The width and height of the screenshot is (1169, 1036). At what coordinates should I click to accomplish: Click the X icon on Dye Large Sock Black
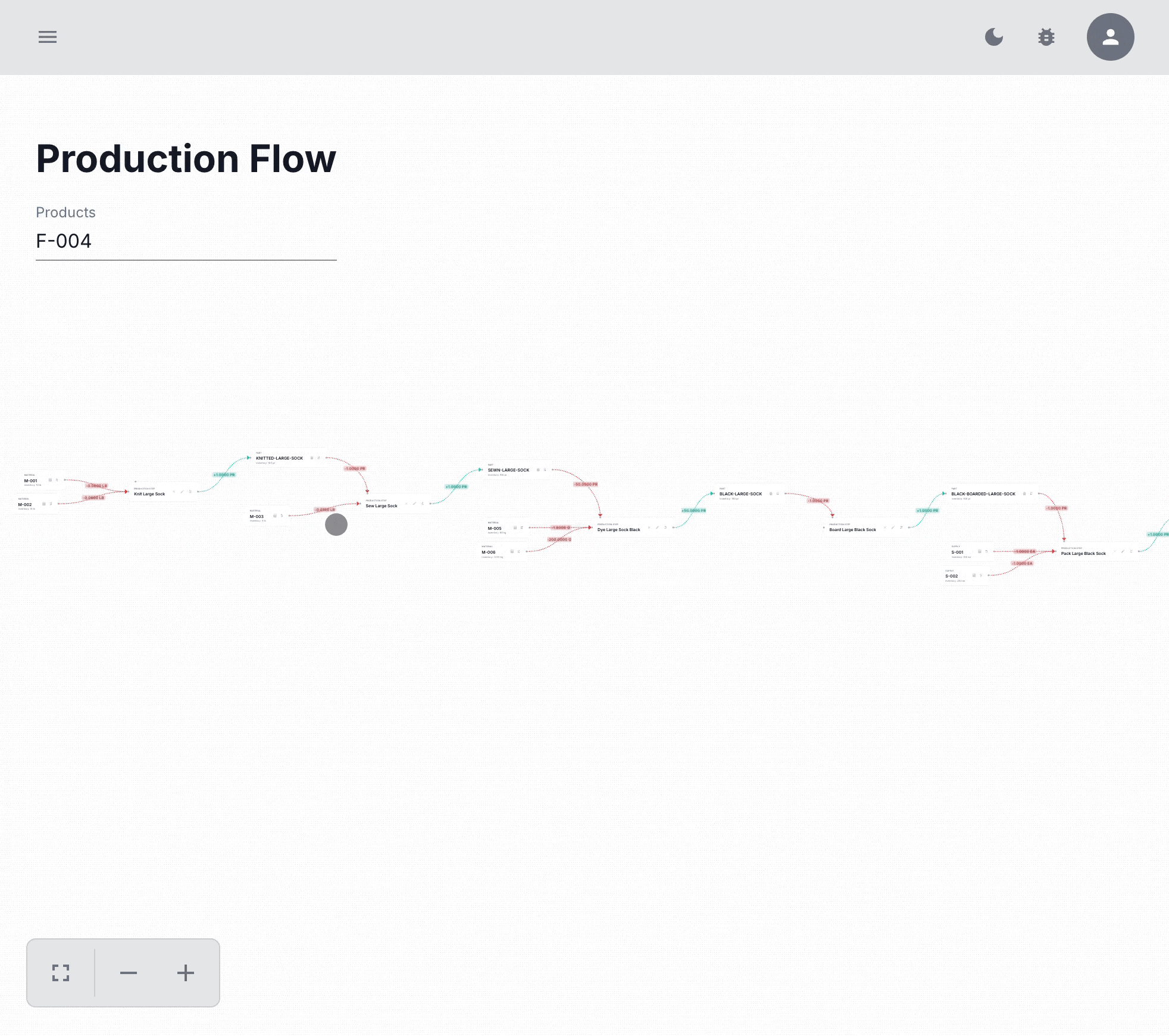[649, 528]
